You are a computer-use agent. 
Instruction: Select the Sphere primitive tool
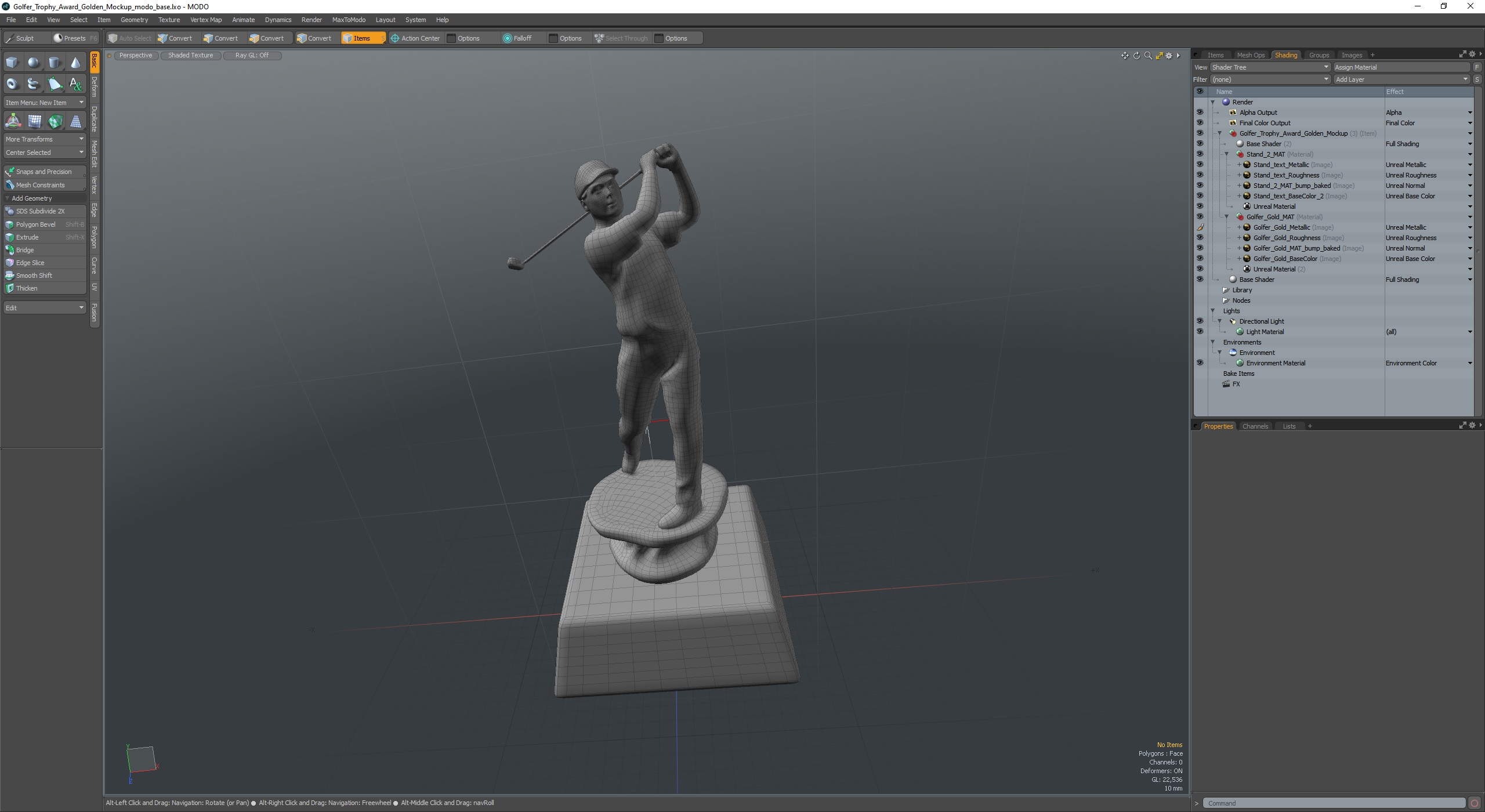34,63
